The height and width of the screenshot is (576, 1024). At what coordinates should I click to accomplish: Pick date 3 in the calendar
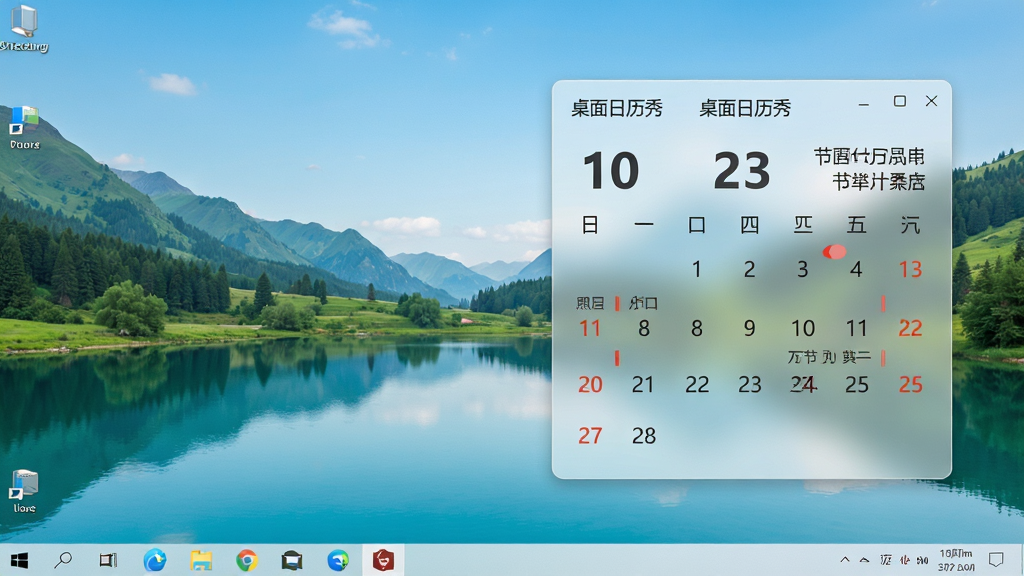coord(803,269)
